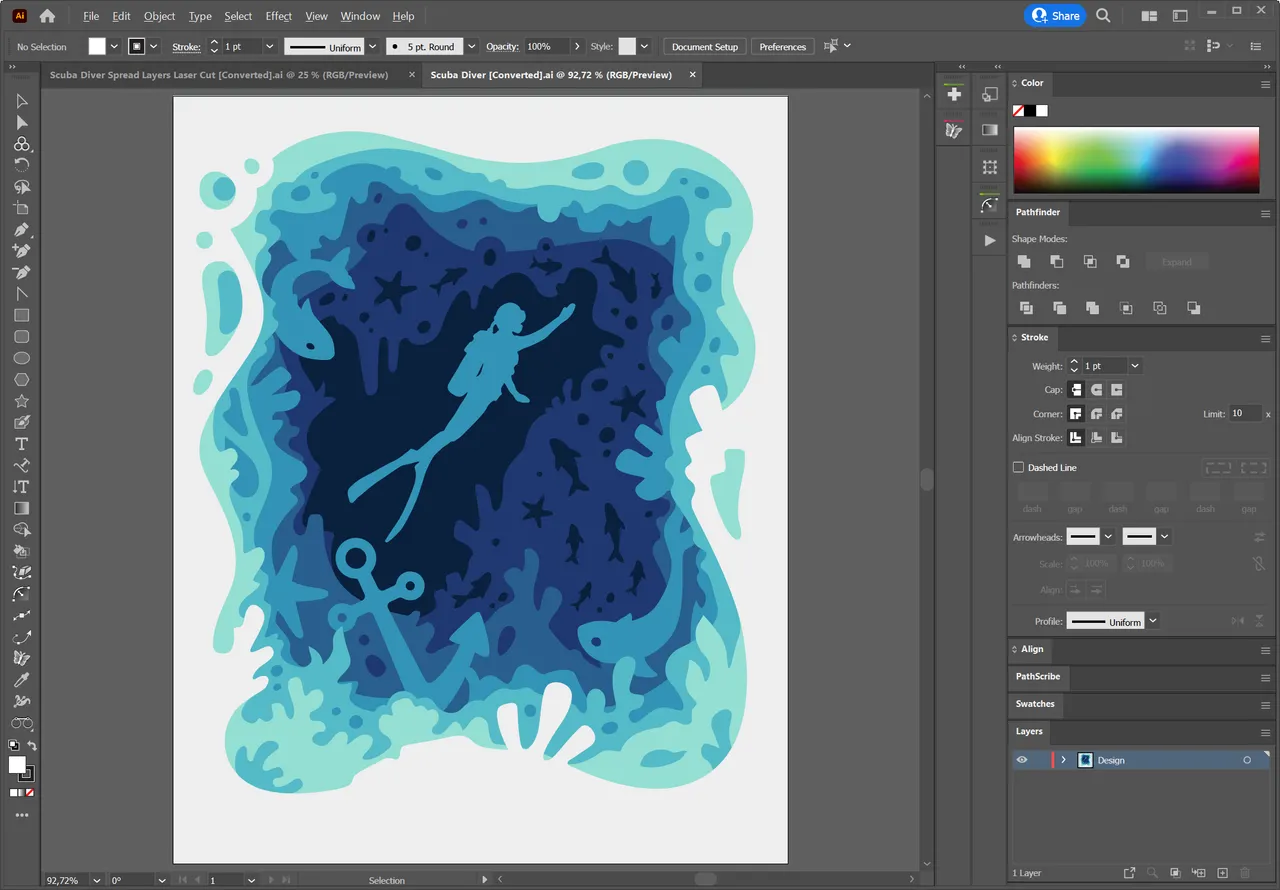Click the Share button
The width and height of the screenshot is (1280, 890).
click(x=1055, y=15)
